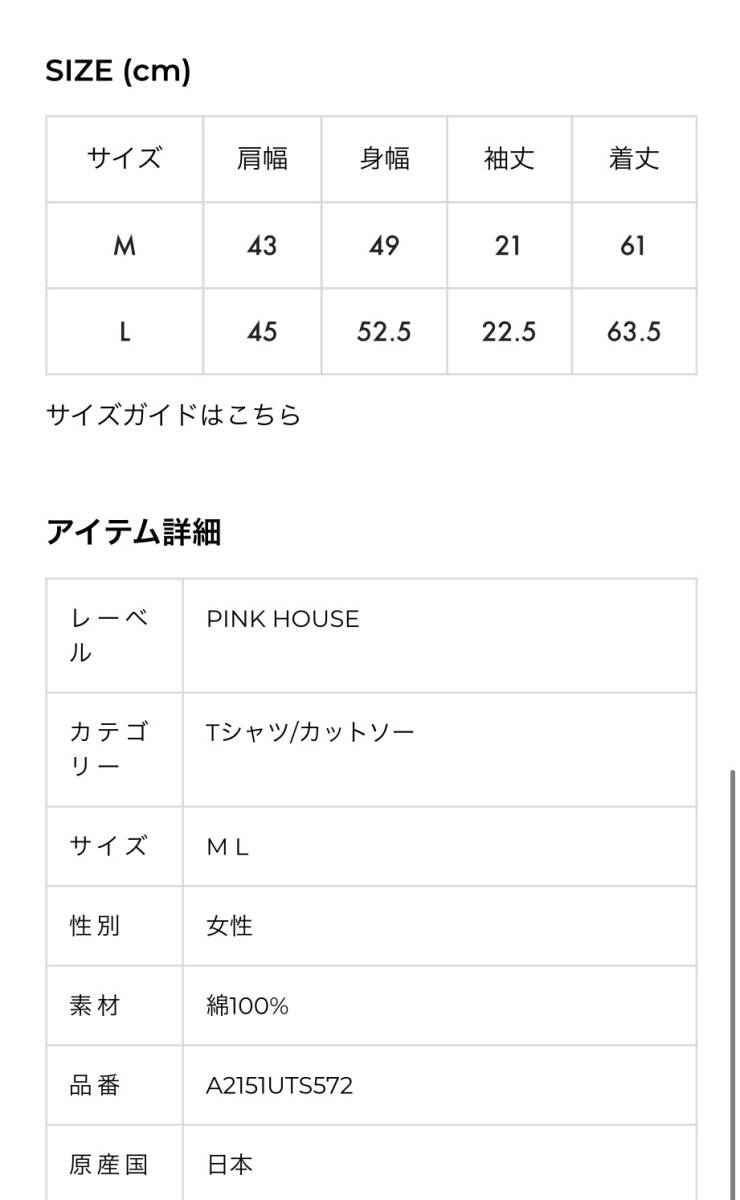Click the L row label in size table
This screenshot has height=1200, width=740.
(x=124, y=332)
